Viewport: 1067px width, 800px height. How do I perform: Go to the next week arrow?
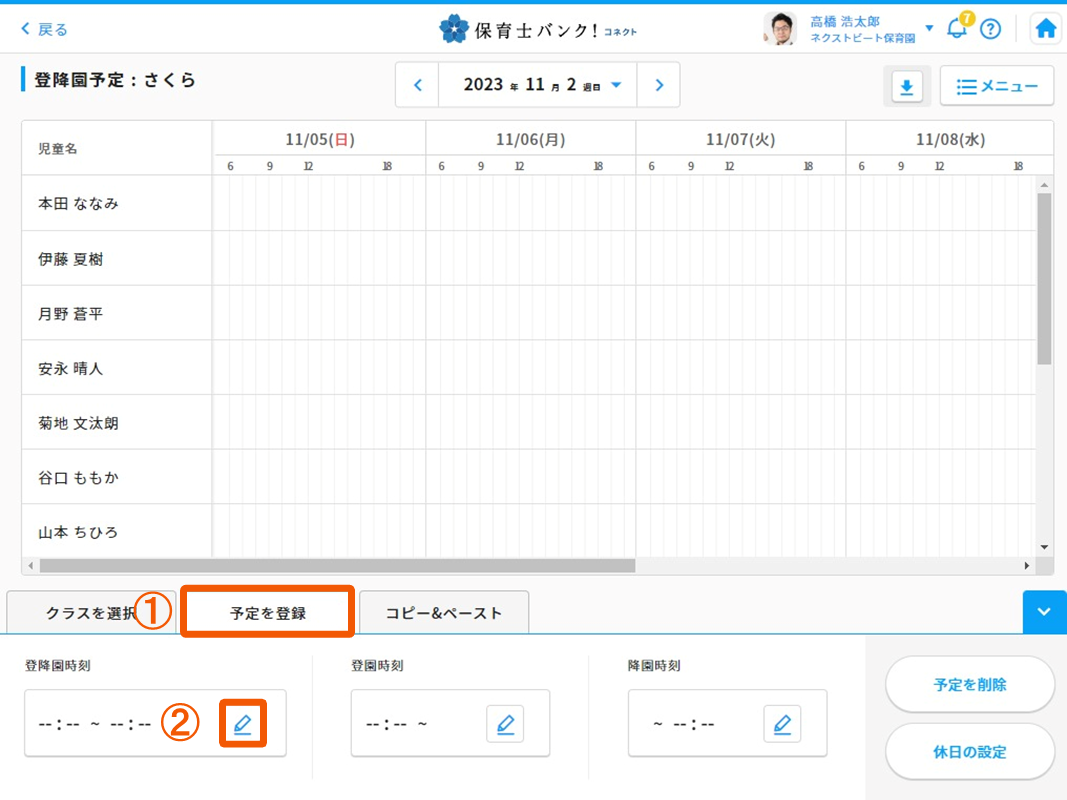pyautogui.click(x=659, y=85)
